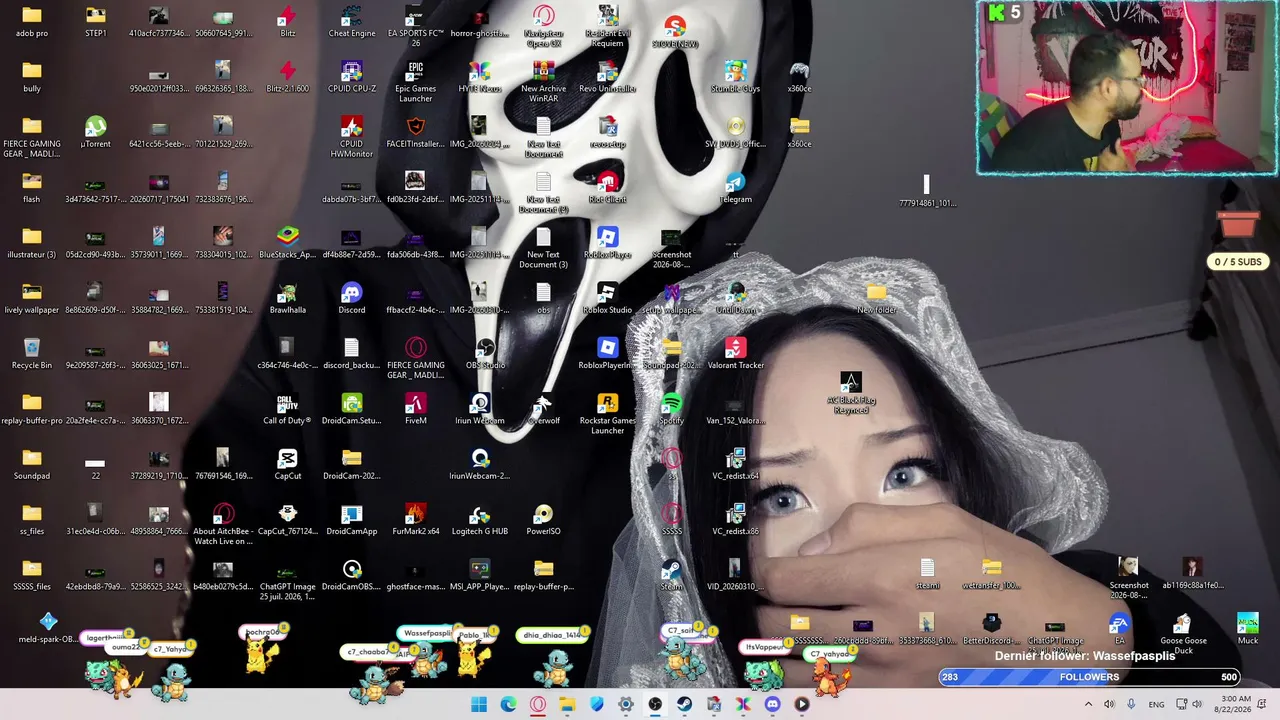The image size is (1280, 720).
Task: Select the OBS Studio desktop icon
Action: 485,353
